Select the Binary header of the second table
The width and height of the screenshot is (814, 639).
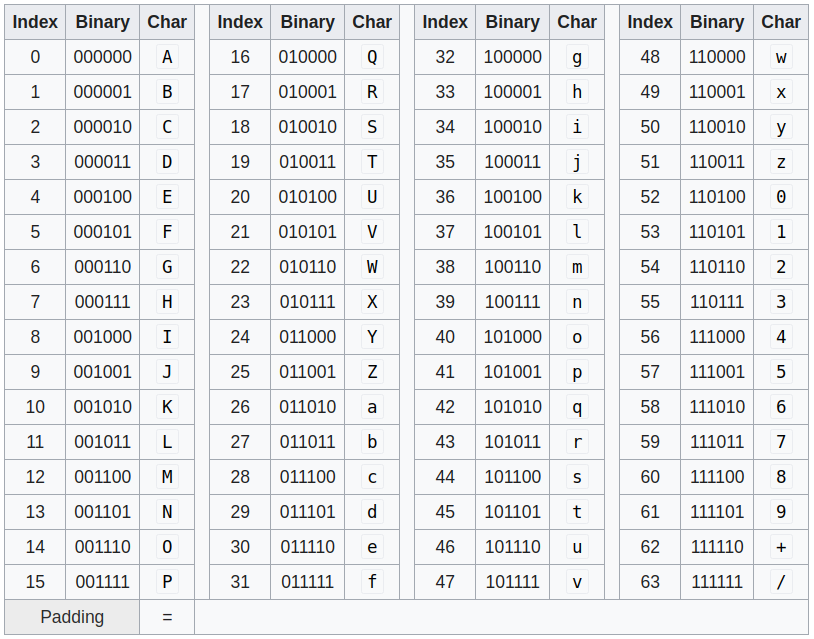[x=307, y=22]
